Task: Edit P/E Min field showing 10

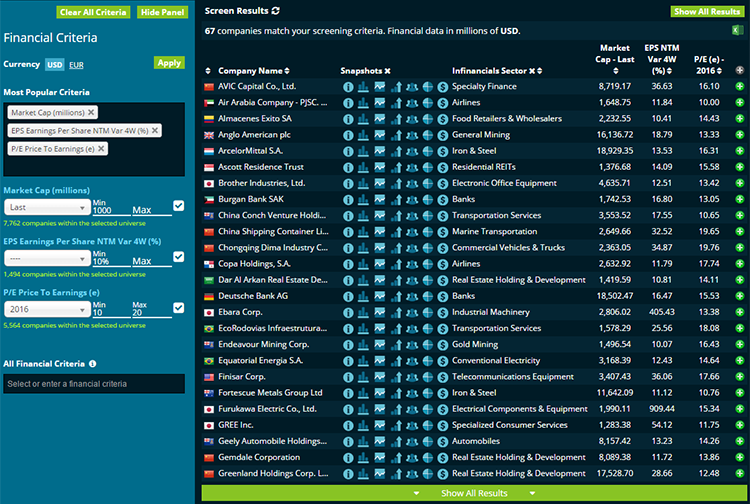Action: [x=110, y=313]
